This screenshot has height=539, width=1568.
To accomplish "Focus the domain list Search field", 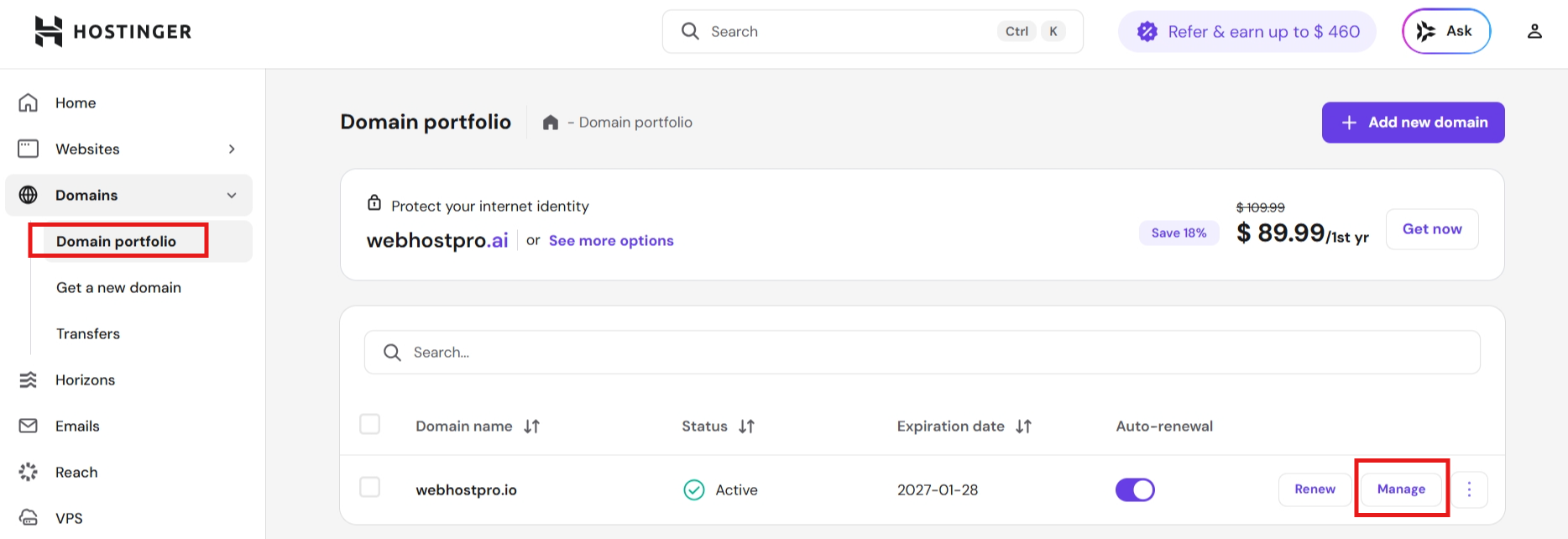I will point(922,353).
